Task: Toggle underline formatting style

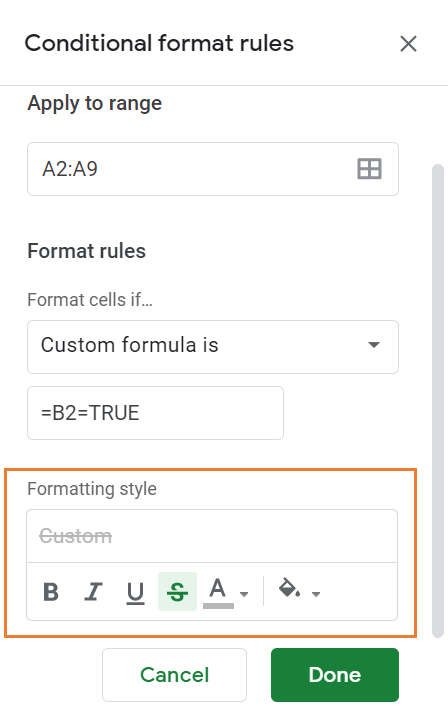Action: 135,592
